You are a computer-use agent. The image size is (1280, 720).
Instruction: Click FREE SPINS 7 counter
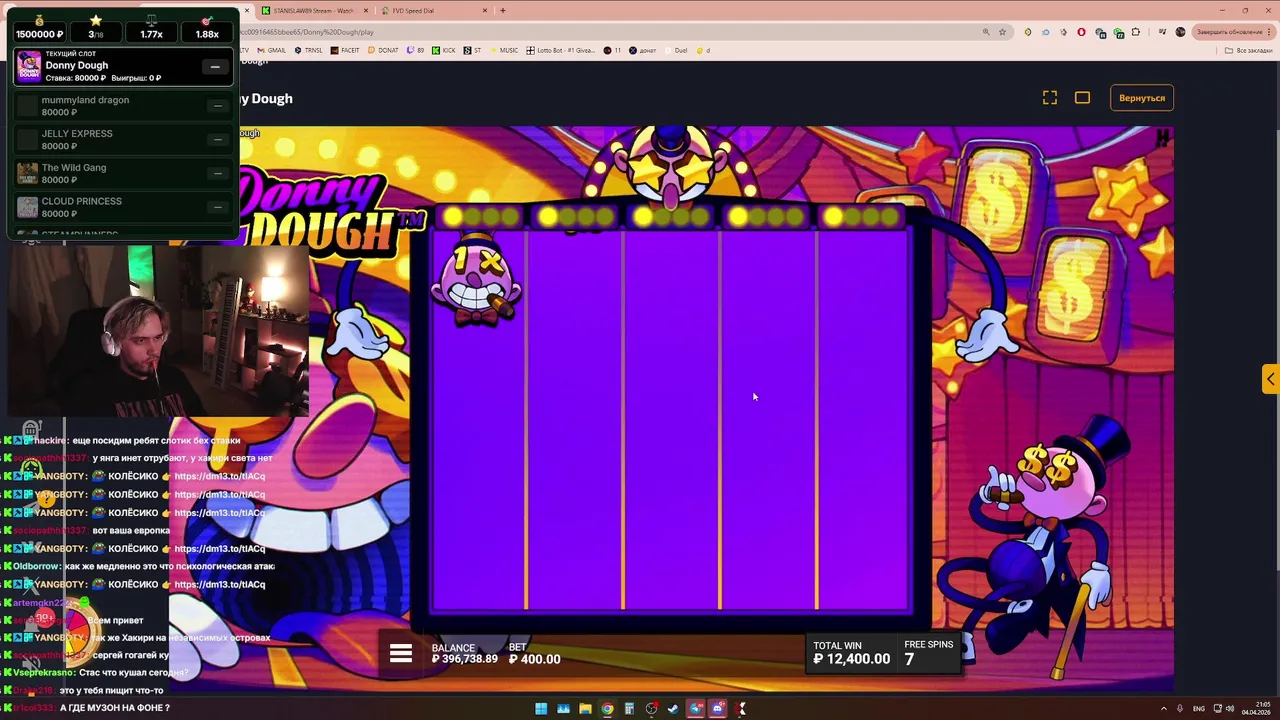pyautogui.click(x=928, y=652)
